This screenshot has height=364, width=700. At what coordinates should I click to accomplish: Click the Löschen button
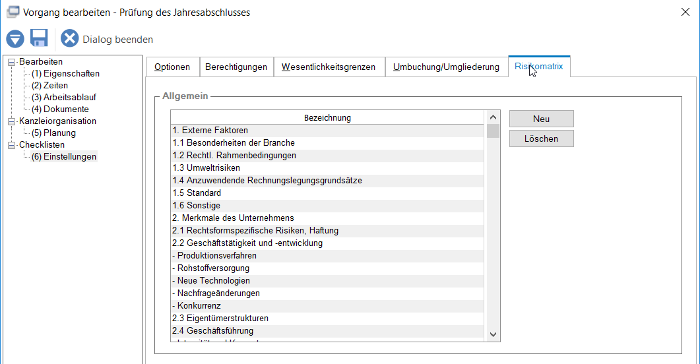click(542, 139)
